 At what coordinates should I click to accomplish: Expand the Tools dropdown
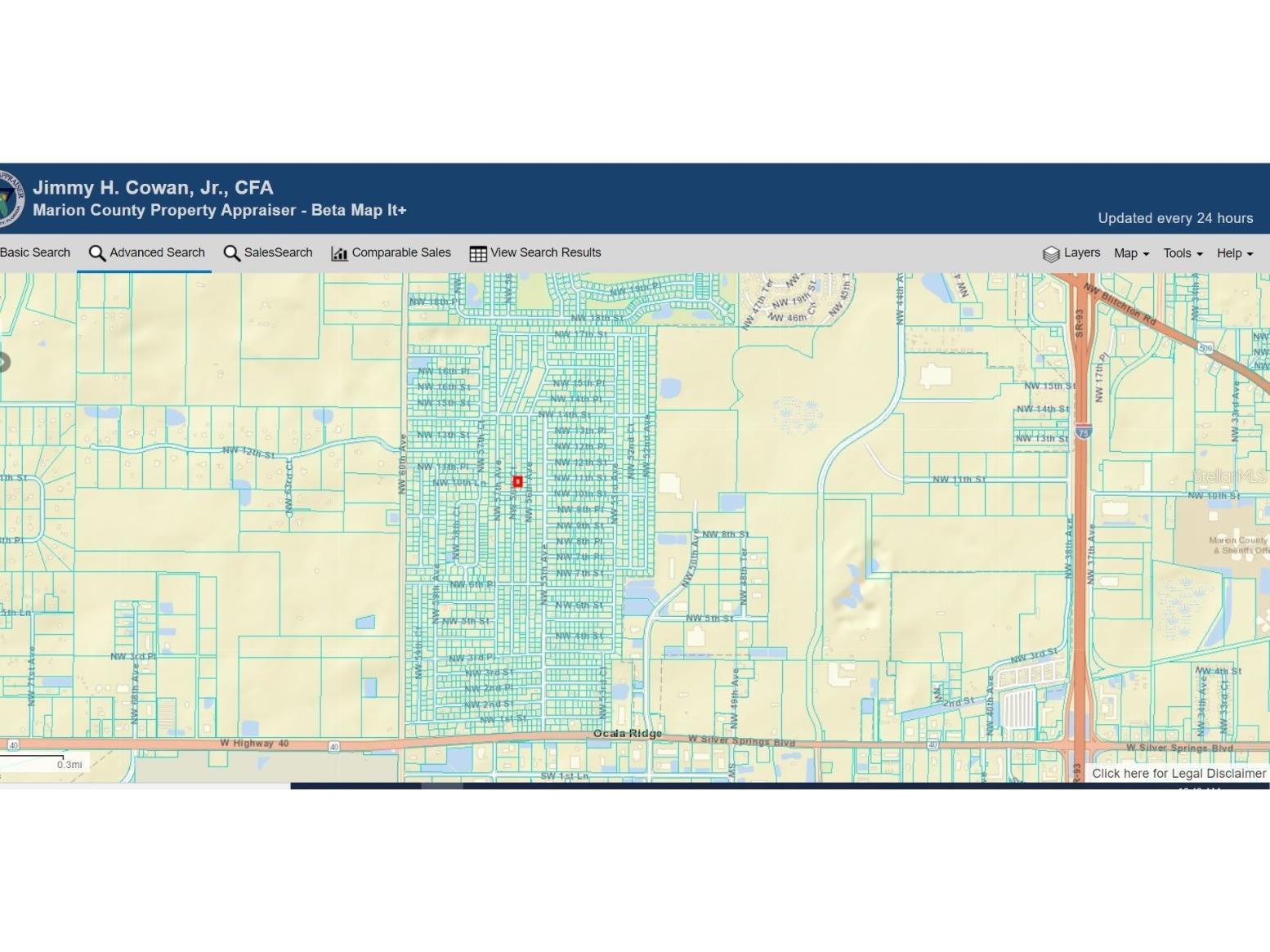1182,253
